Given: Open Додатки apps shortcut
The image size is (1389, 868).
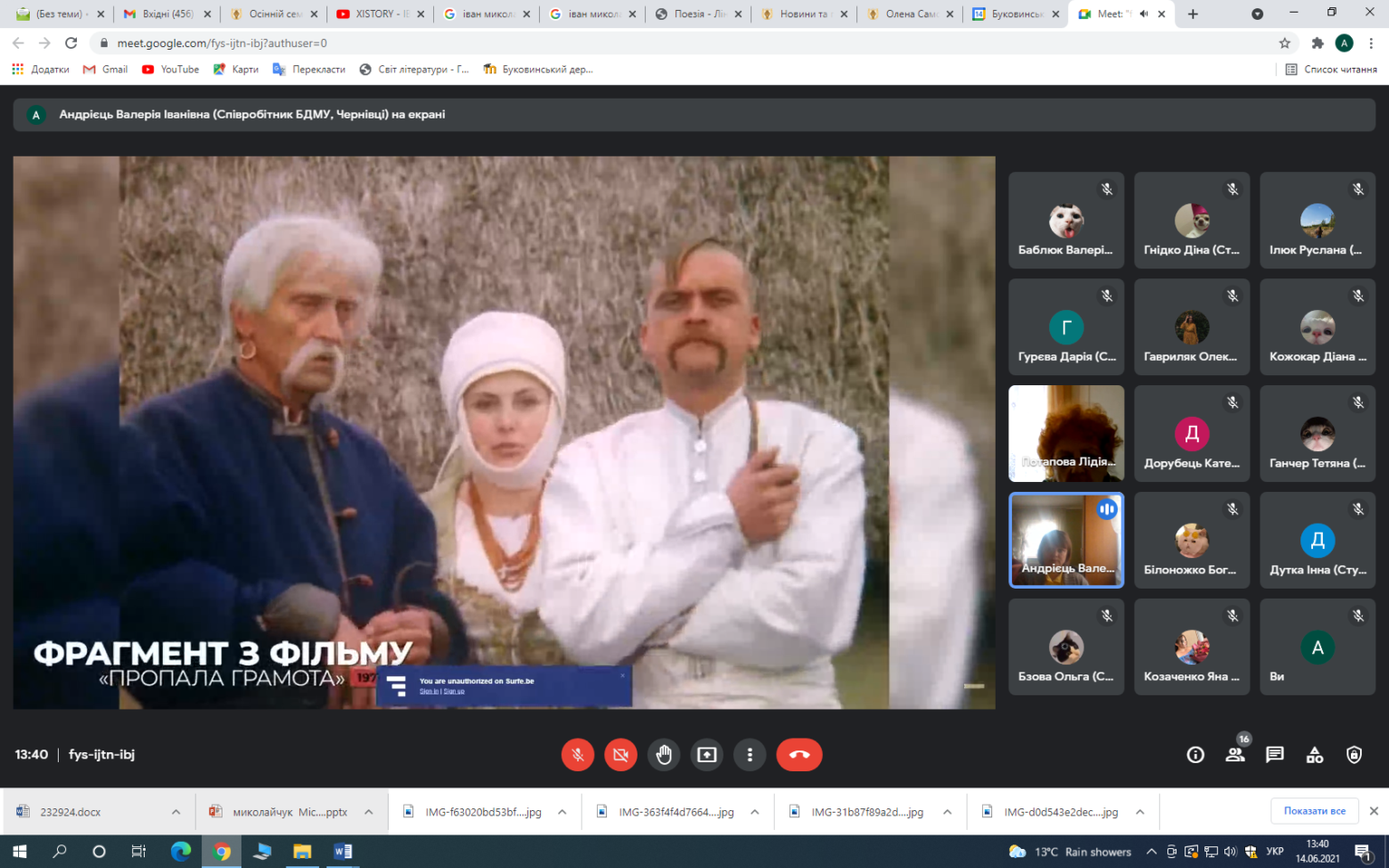Looking at the screenshot, I should (x=40, y=69).
